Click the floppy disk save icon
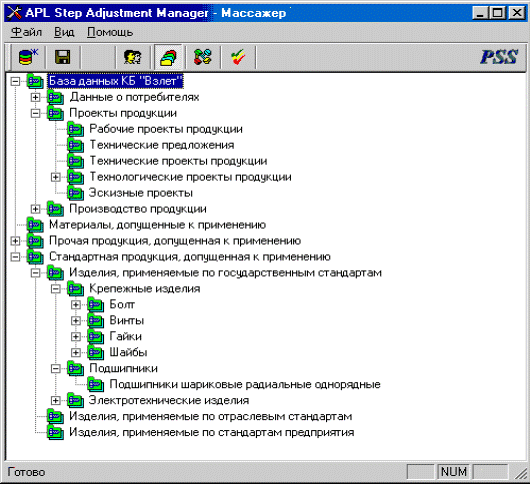Viewport: 530px width, 484px height. (63, 57)
